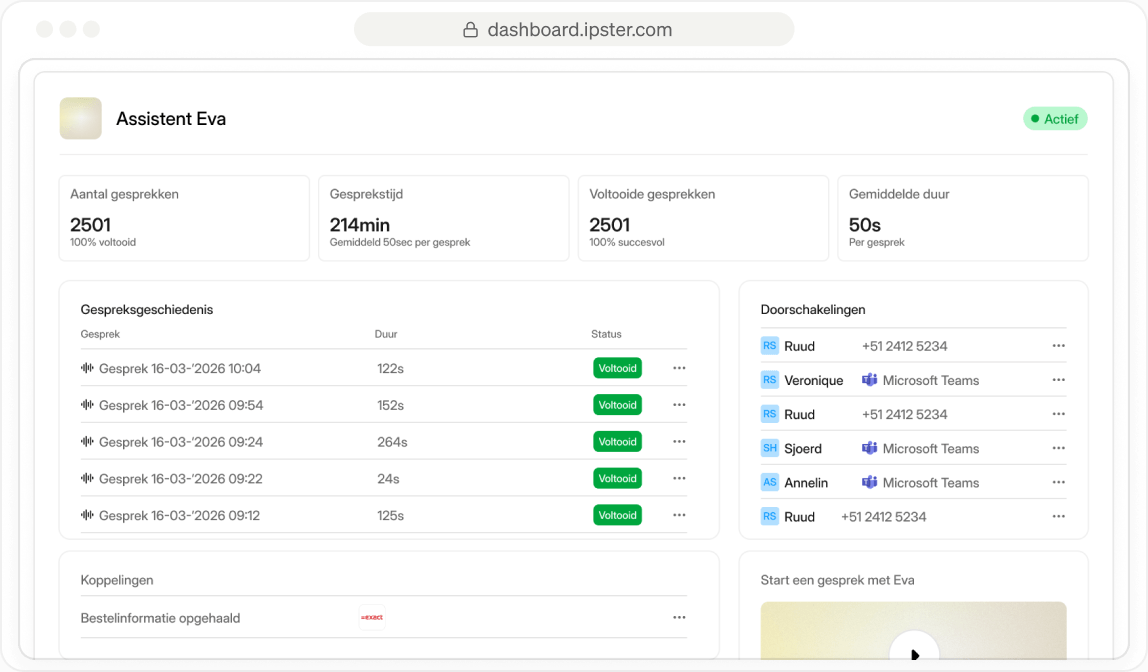Click the Microsoft Teams icon next to Annelin
1148x672 pixels.
pyautogui.click(x=869, y=482)
